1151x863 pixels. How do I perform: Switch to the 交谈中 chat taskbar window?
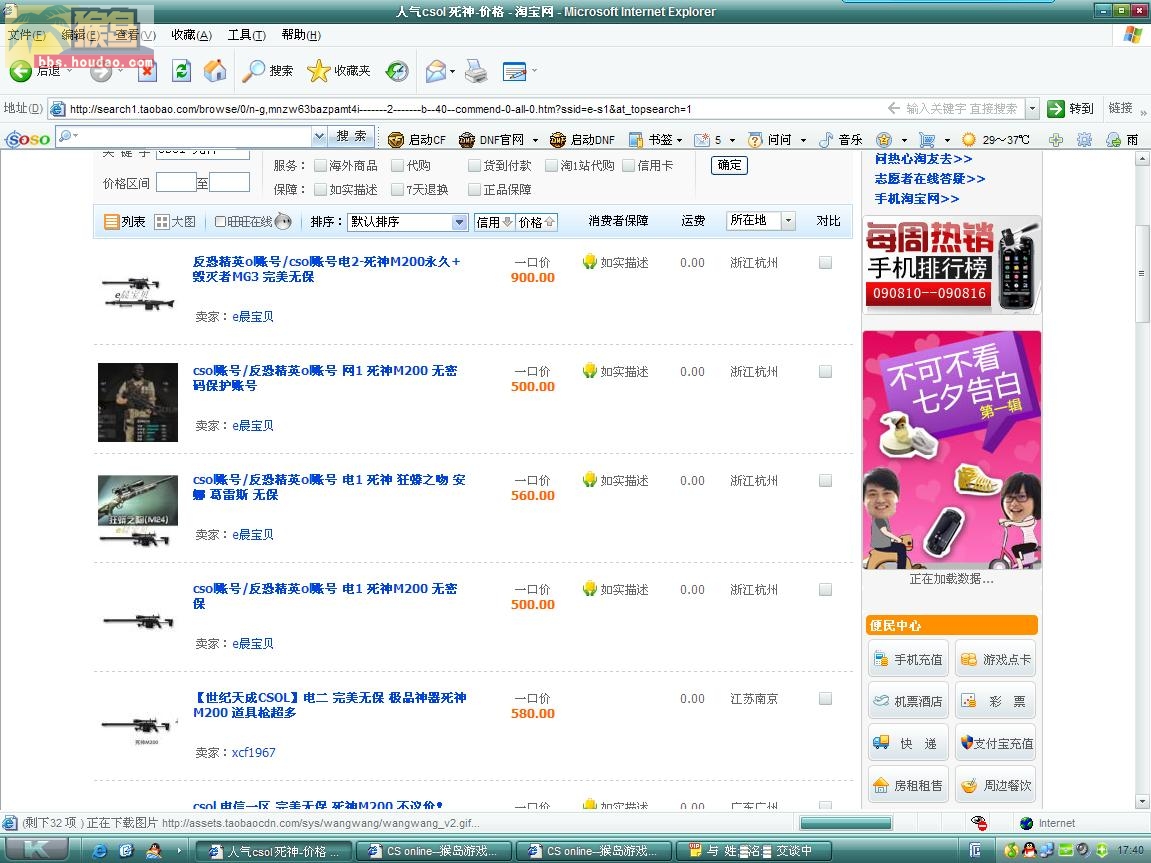click(752, 851)
